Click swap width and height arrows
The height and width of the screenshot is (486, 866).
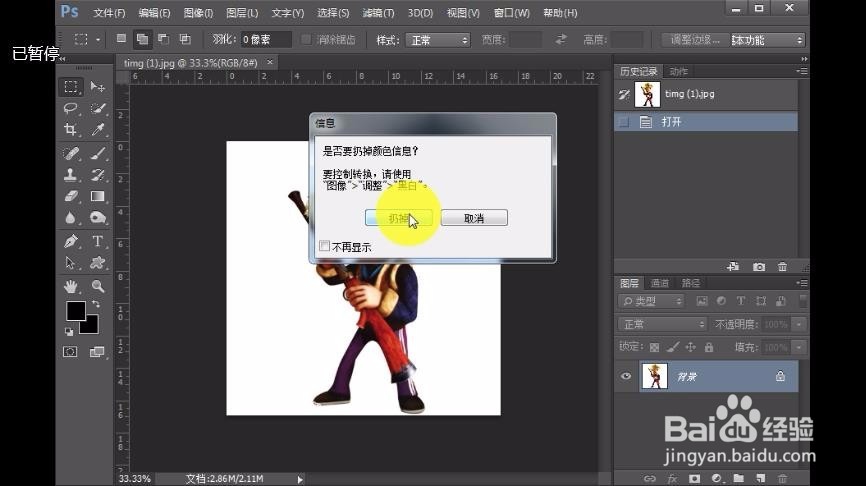coord(561,39)
